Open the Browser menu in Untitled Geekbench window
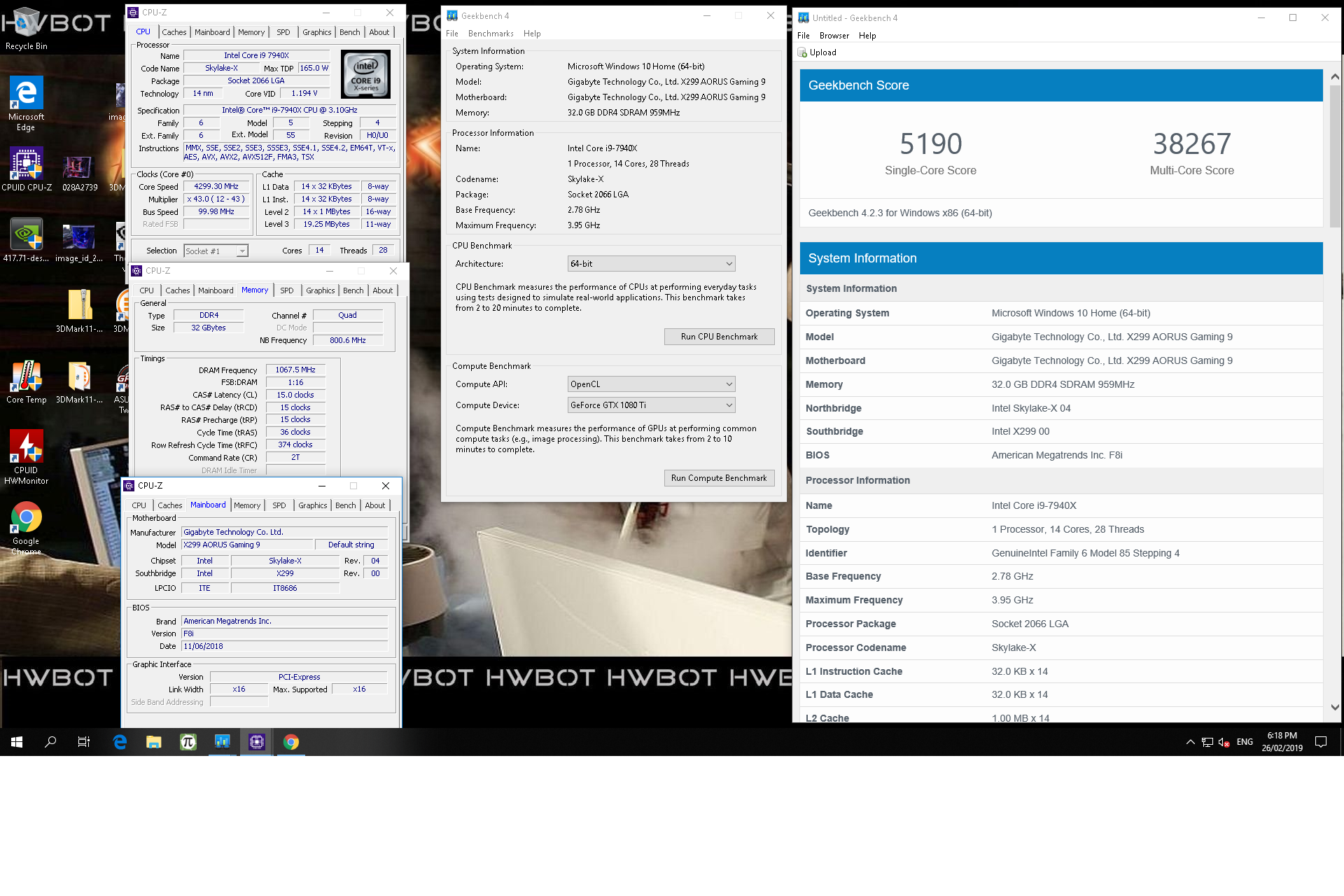This screenshot has width=1344, height=896. click(x=834, y=36)
